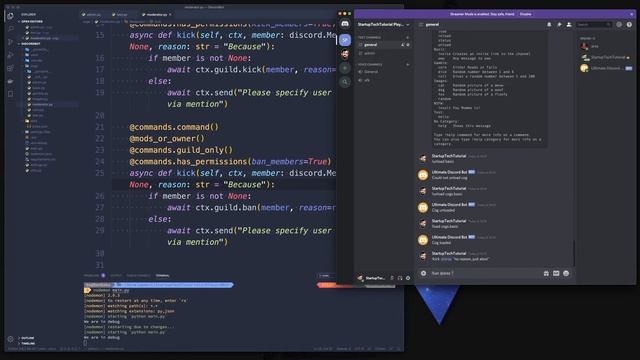The height and width of the screenshot is (360, 640).
Task: Edit the general channel settings cog
Action: tap(408, 45)
